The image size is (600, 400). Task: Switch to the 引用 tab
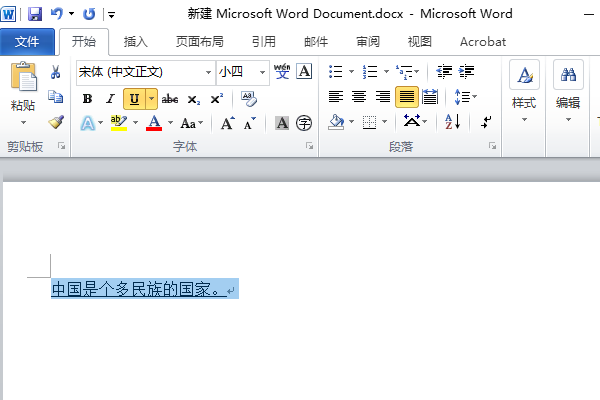pos(264,41)
